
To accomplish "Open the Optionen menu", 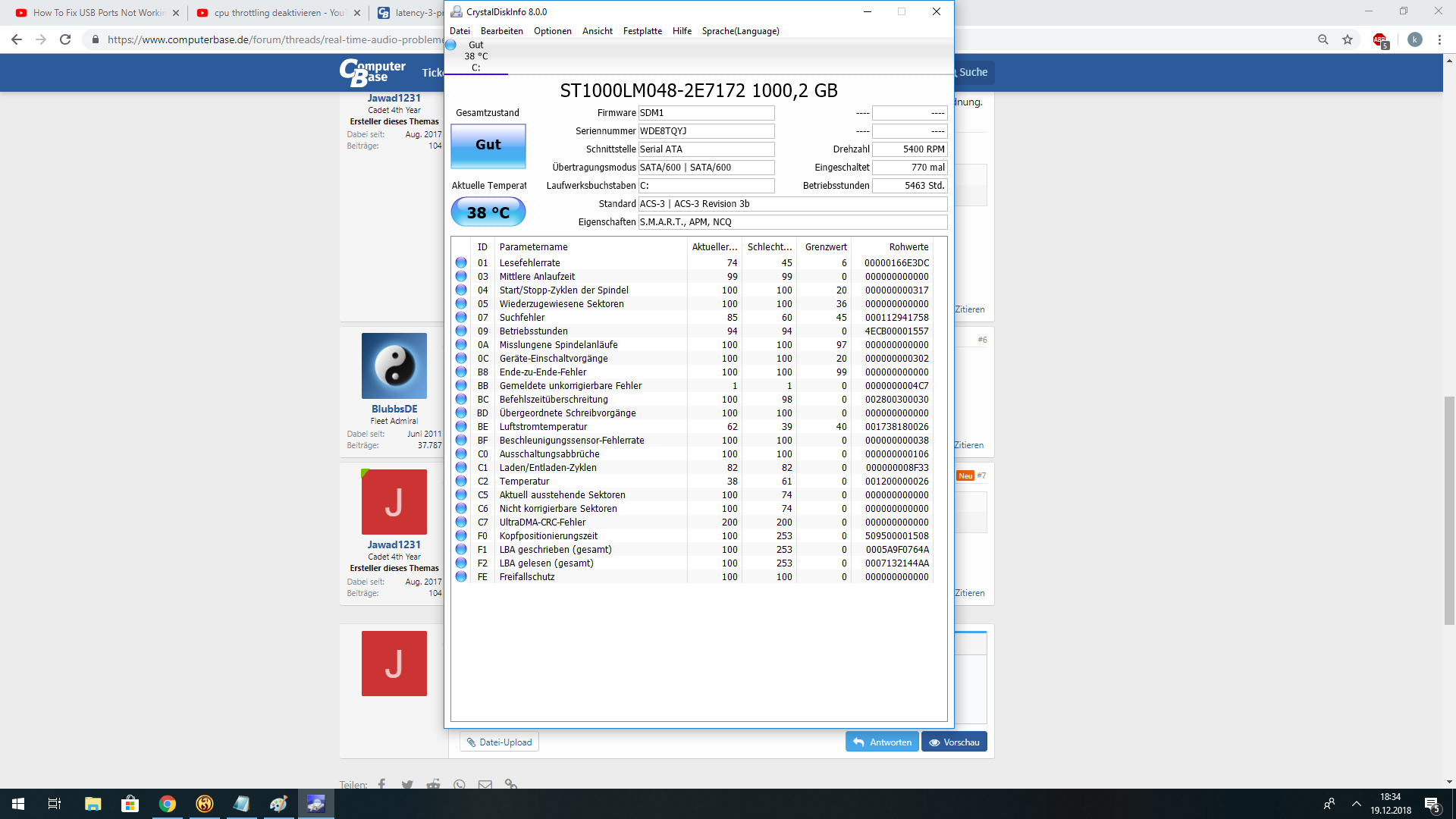I will tap(552, 31).
